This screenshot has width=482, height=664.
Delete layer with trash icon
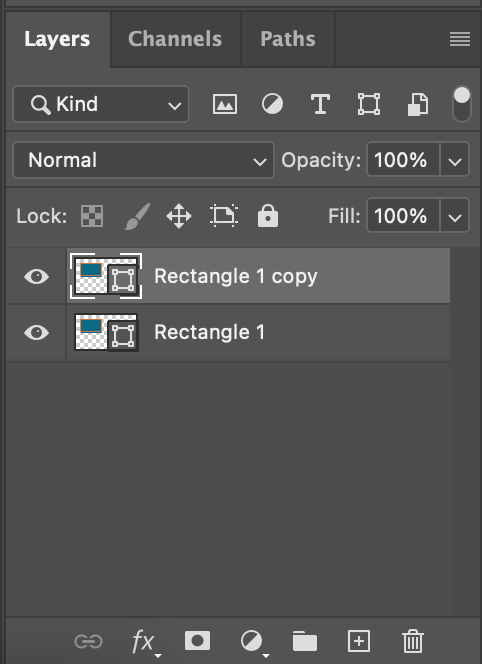click(413, 641)
